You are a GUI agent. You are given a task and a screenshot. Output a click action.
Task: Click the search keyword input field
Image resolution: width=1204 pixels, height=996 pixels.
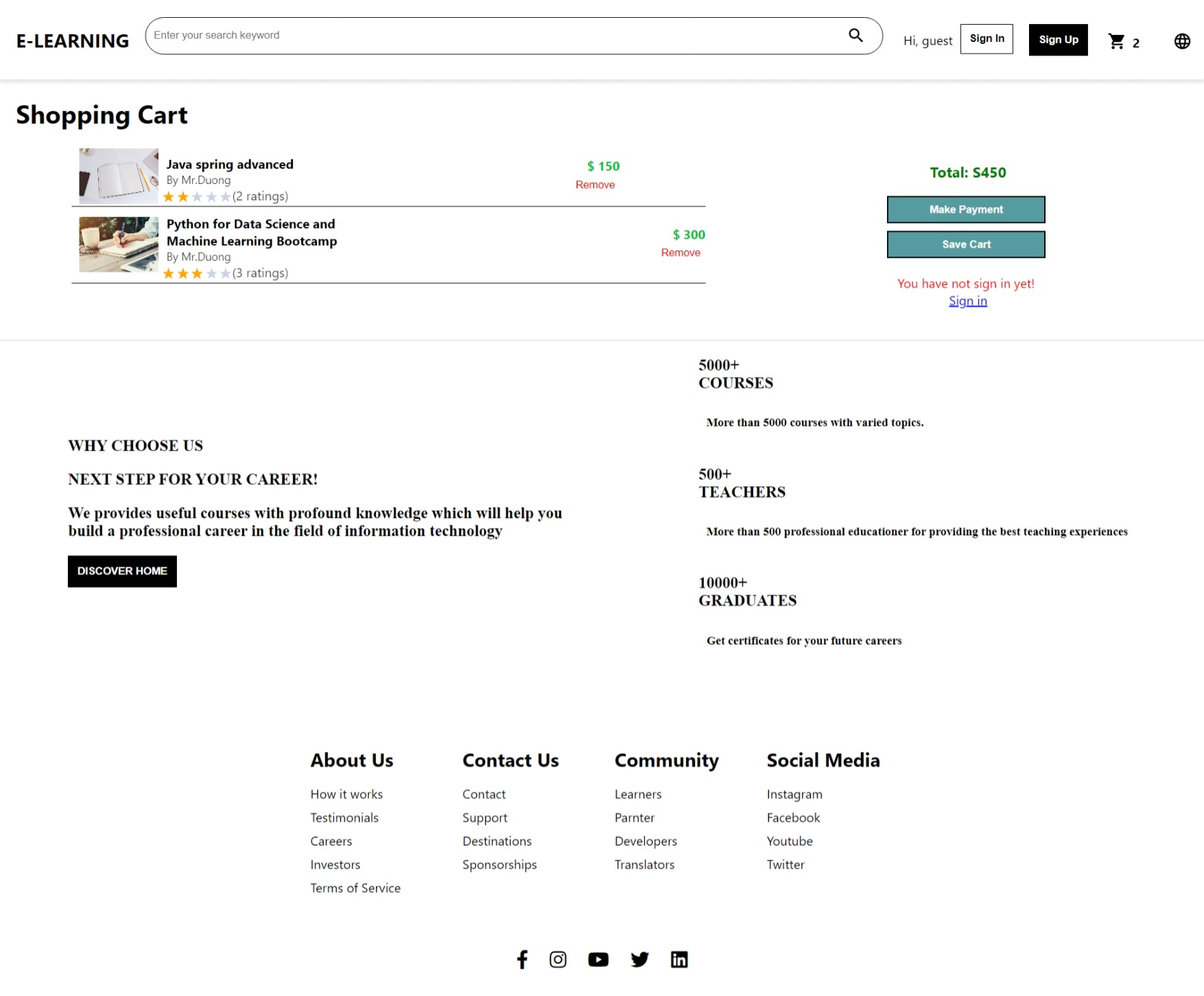coord(480,34)
